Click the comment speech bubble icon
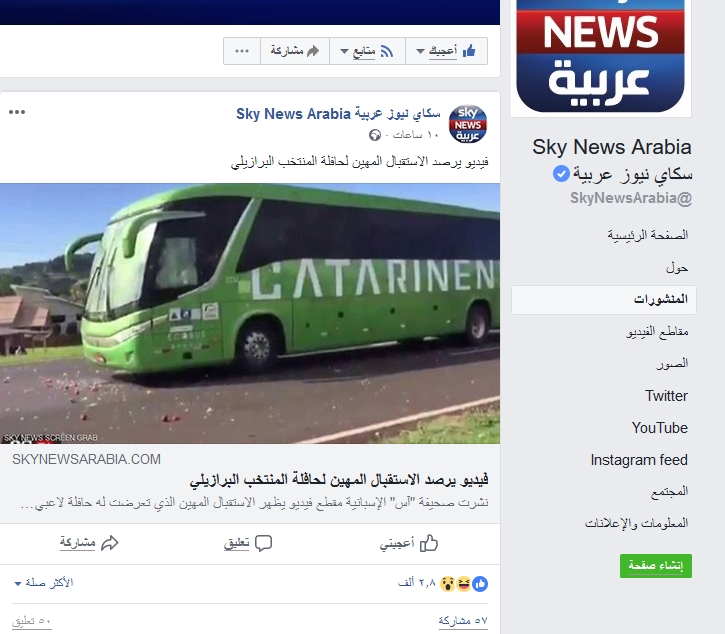 264,543
